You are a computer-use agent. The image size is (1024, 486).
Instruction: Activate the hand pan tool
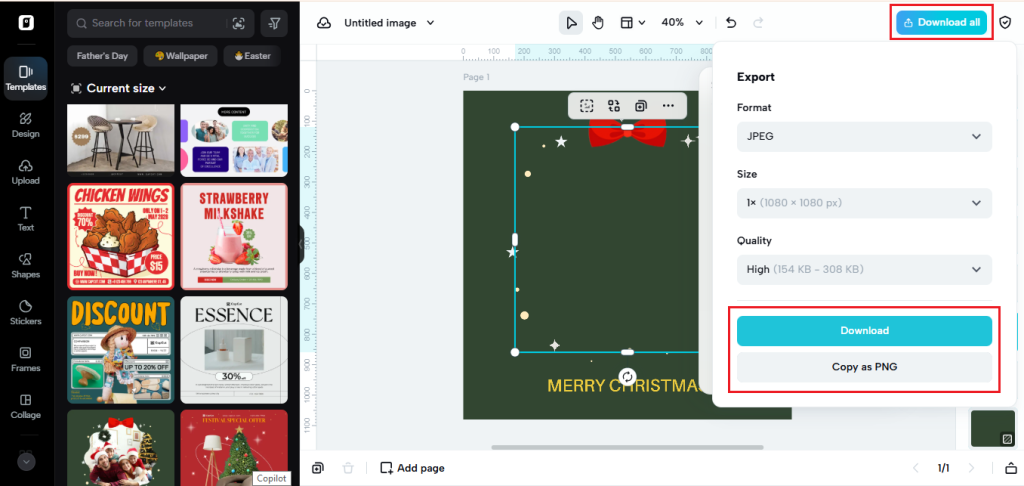(599, 22)
